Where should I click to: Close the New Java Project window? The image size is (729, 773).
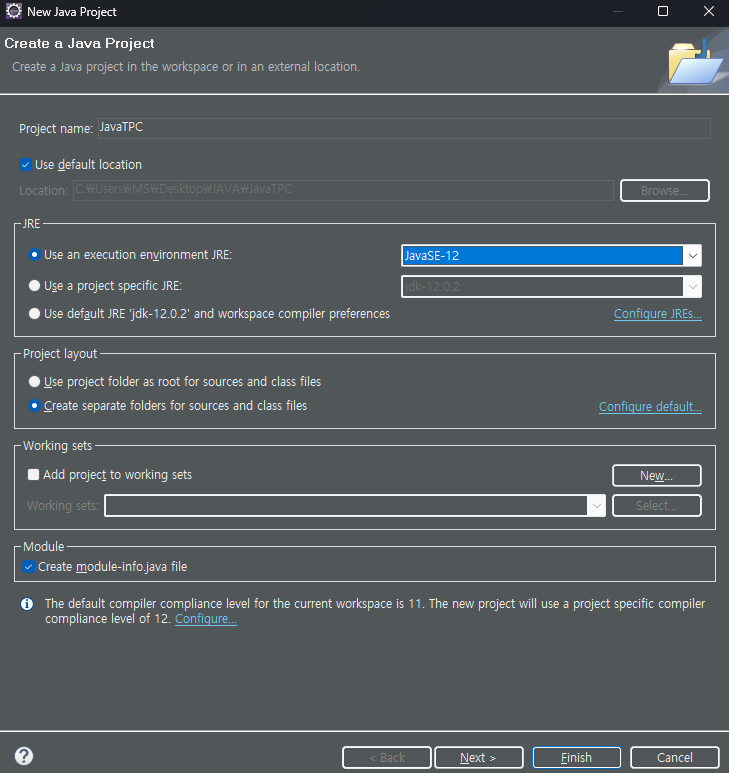point(709,11)
